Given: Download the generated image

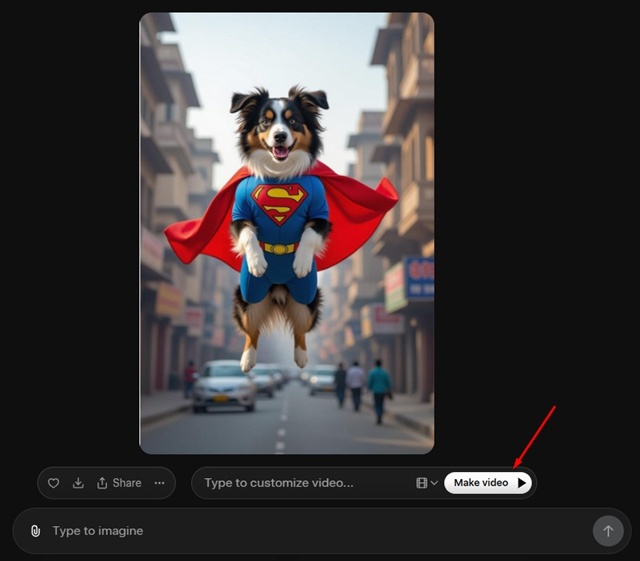Looking at the screenshot, I should coord(78,483).
